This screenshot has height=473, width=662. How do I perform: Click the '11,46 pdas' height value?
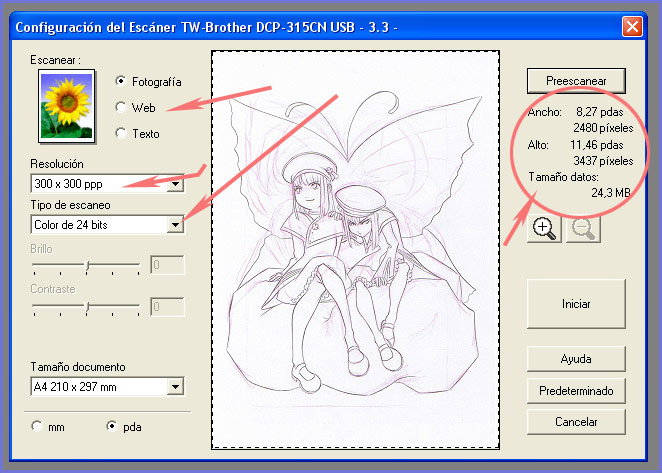597,145
